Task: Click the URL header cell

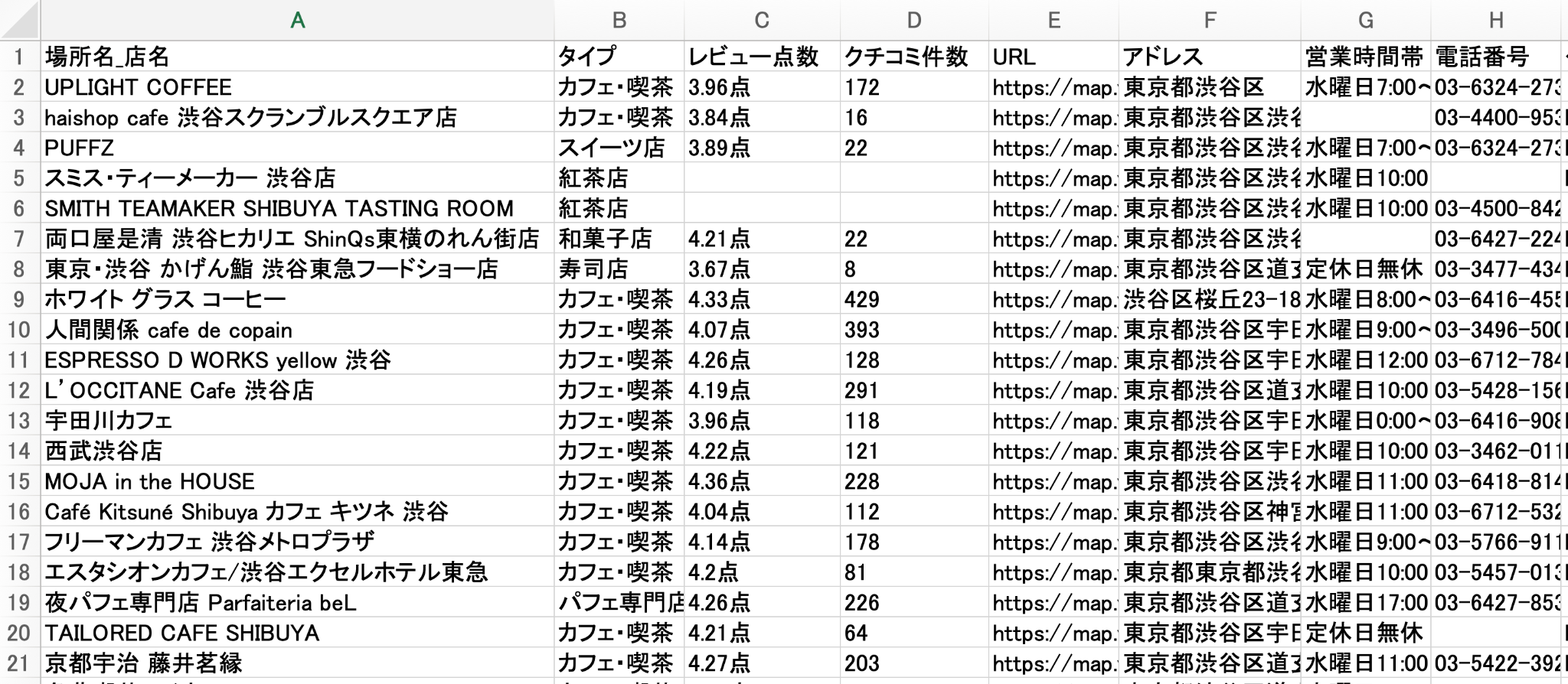Action: [x=1053, y=57]
